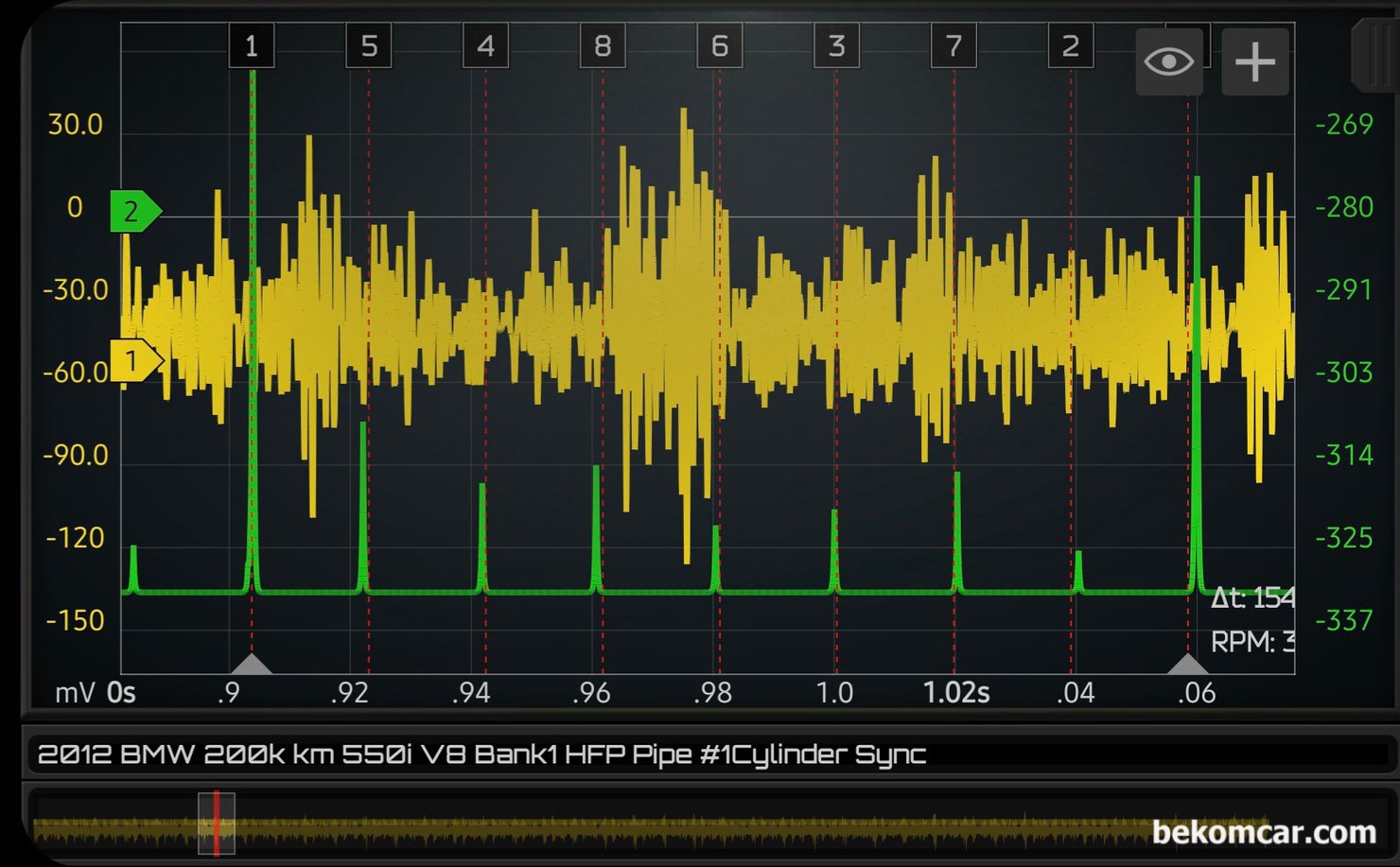Click the RPM readout

(1251, 643)
